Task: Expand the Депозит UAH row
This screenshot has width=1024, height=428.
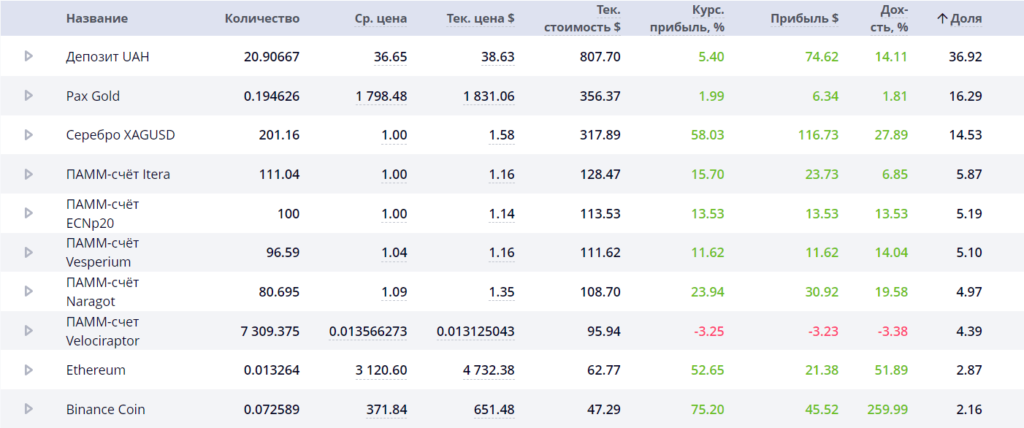Action: [x=29, y=56]
